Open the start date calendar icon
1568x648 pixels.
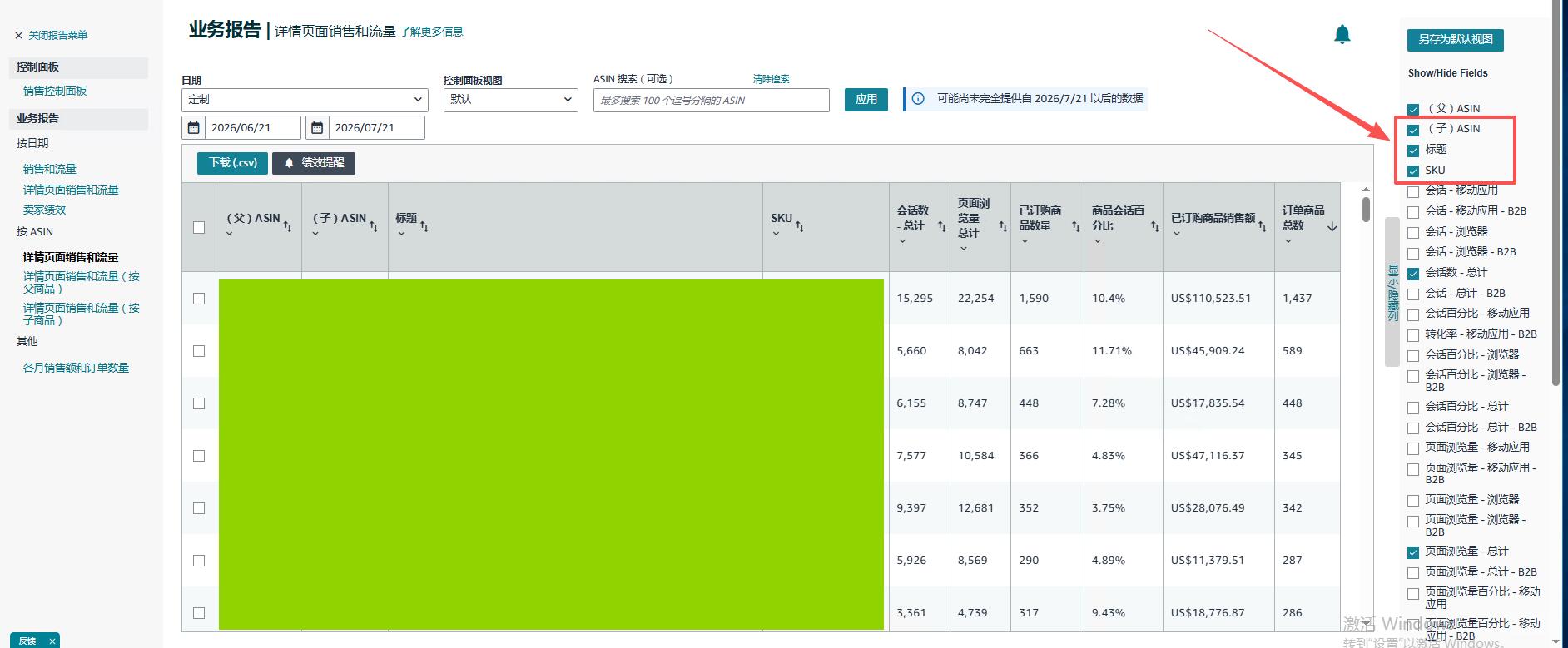point(194,127)
